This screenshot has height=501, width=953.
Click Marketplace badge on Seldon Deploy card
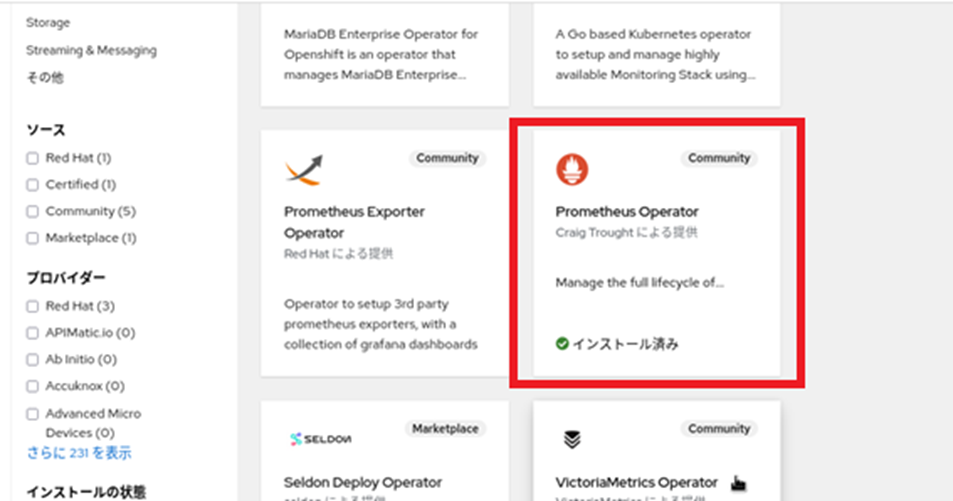pyautogui.click(x=444, y=428)
